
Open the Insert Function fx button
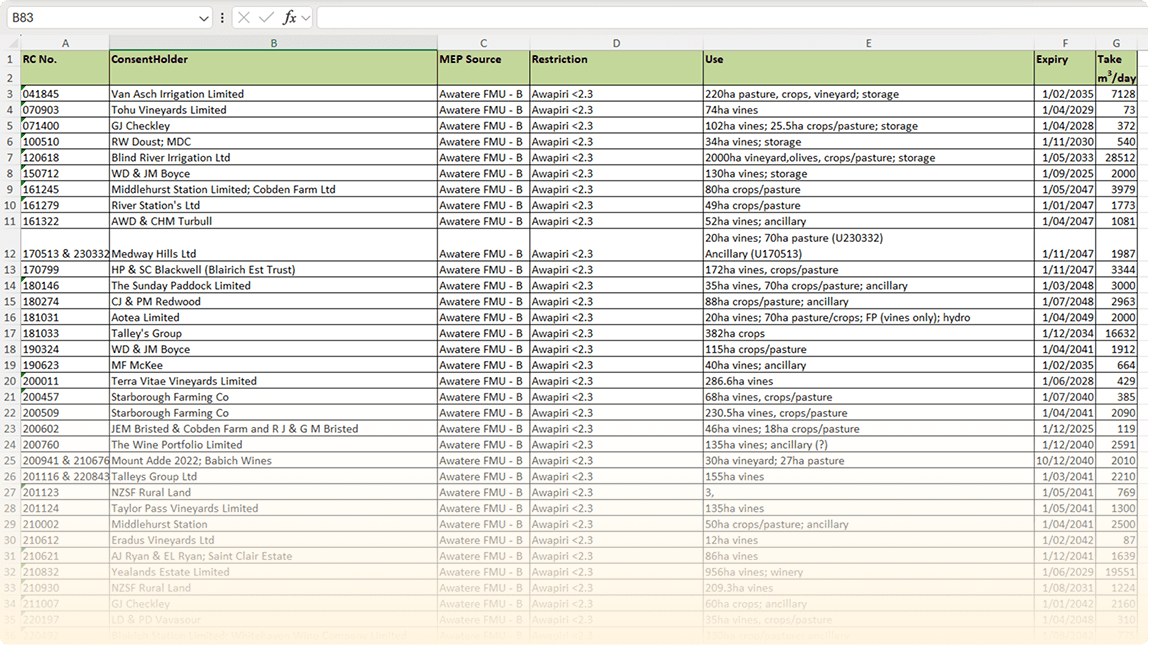pos(289,18)
